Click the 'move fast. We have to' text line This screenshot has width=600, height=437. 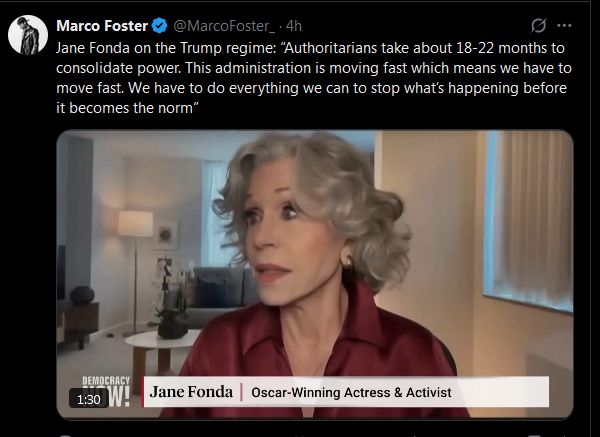311,88
